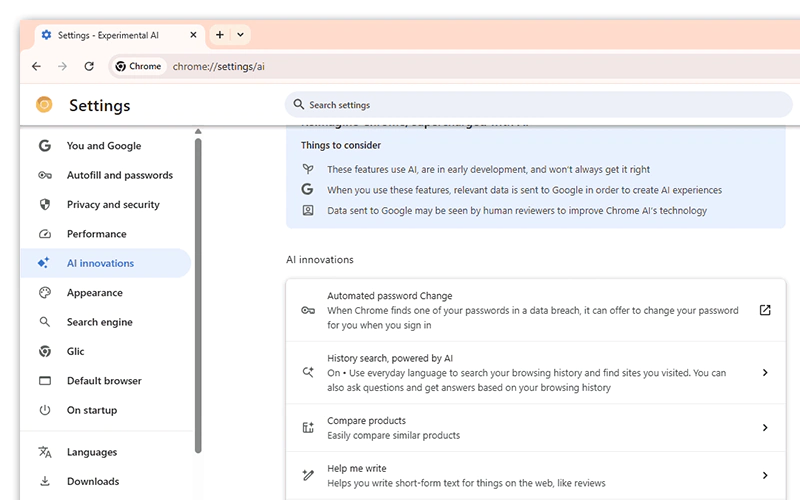
Task: Click the browser back arrow
Action: point(37,66)
